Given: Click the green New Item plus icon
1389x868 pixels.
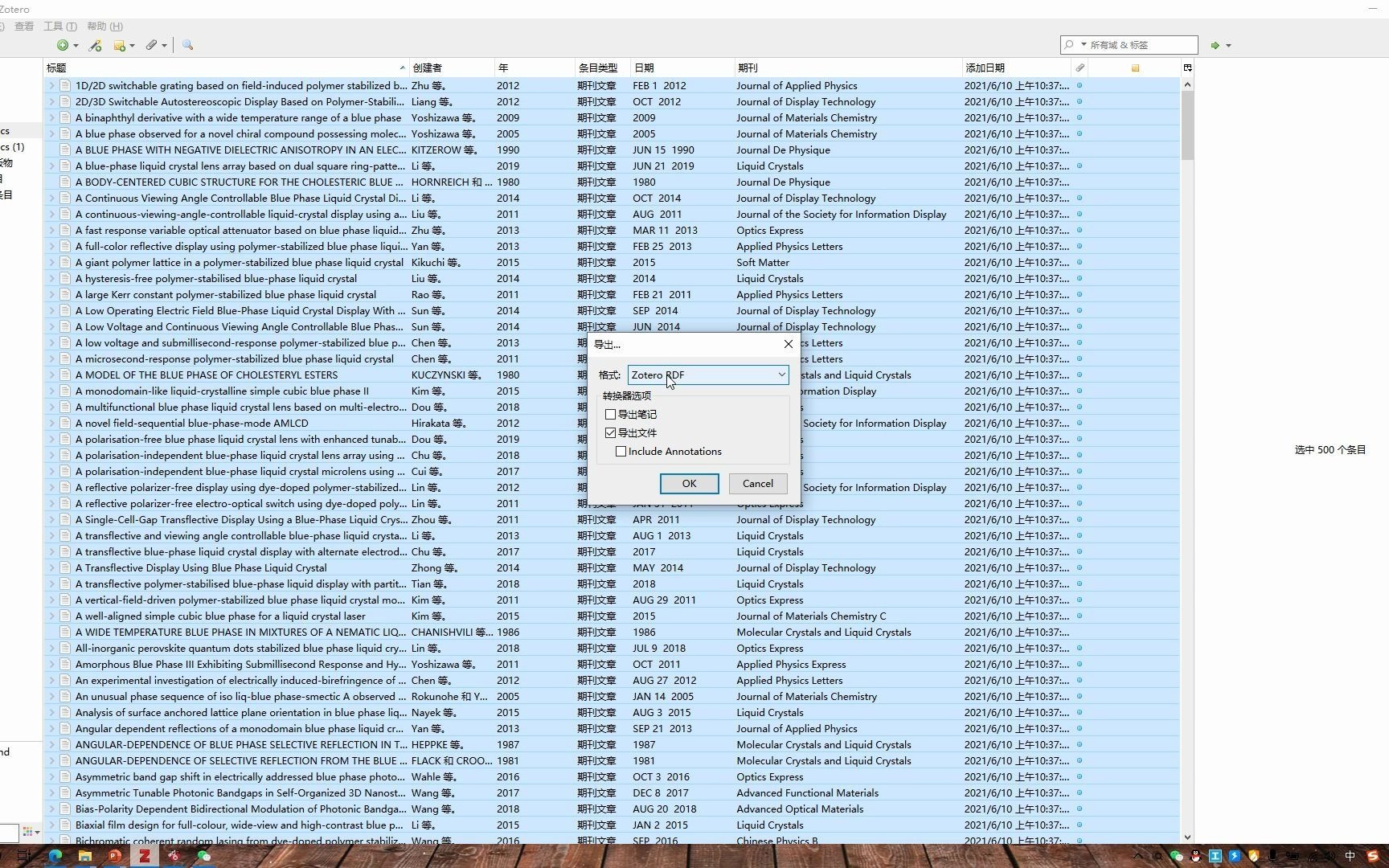Looking at the screenshot, I should (62, 45).
